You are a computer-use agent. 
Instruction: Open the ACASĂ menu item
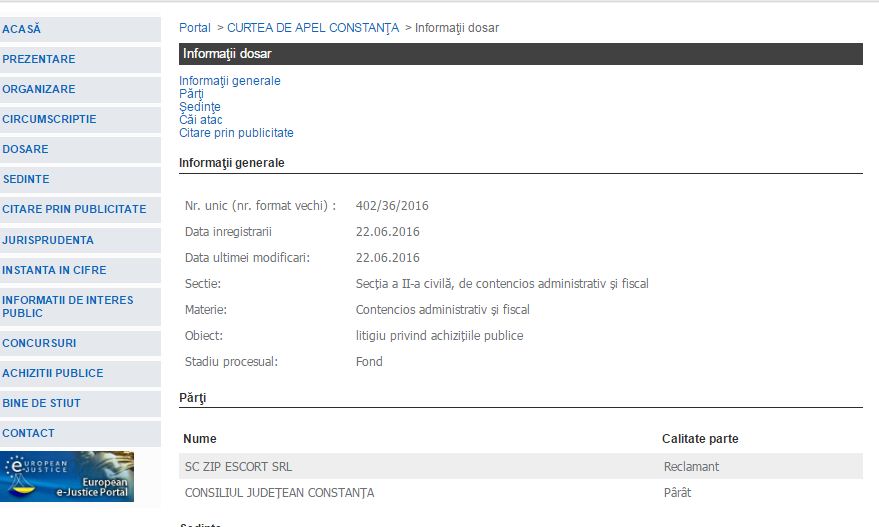(x=22, y=29)
